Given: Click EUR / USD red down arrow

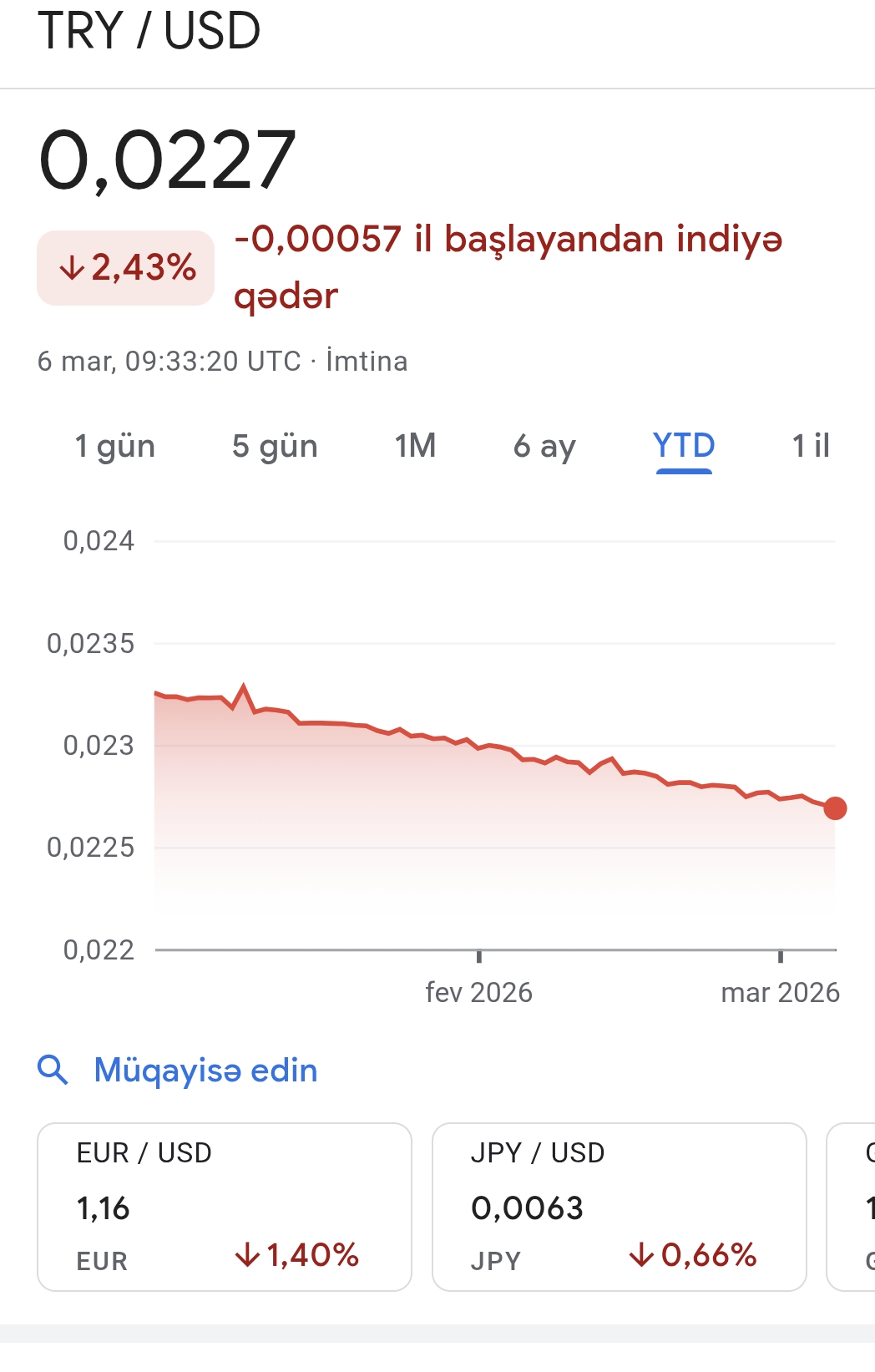Looking at the screenshot, I should (x=247, y=1255).
